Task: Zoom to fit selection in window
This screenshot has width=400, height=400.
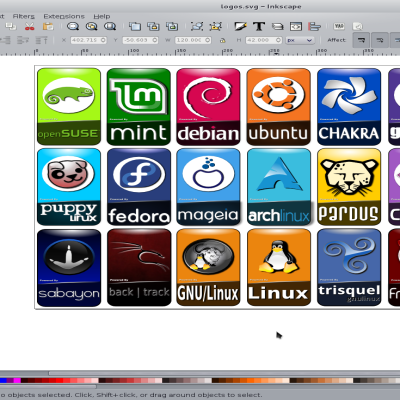Action: tap(73, 26)
